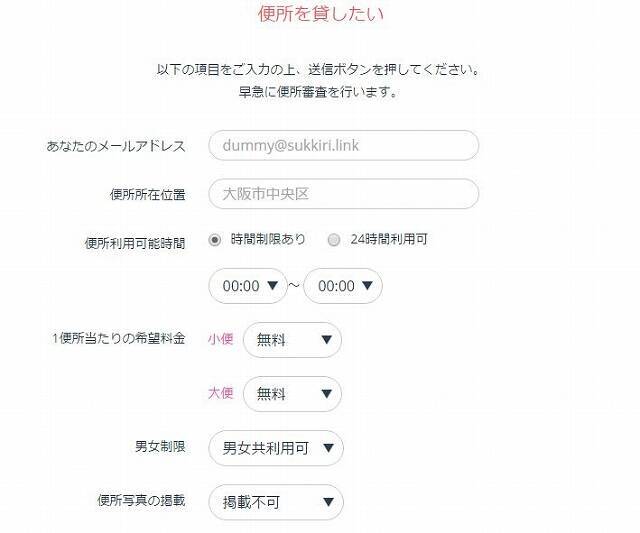Expand the 男女共利用可 gender restriction dropdown
This screenshot has width=640, height=533.
tap(275, 448)
